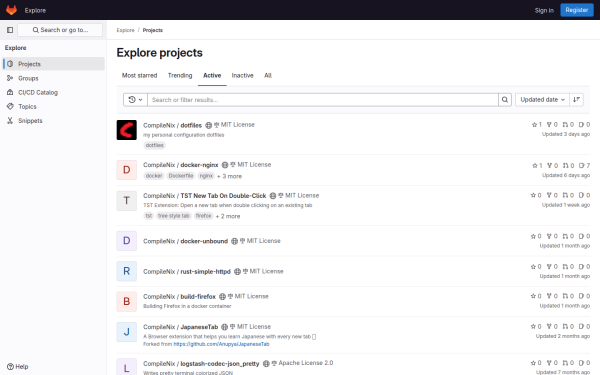The height and width of the screenshot is (375, 600).
Task: Open the Search or go to button
Action: pyautogui.click(x=60, y=30)
